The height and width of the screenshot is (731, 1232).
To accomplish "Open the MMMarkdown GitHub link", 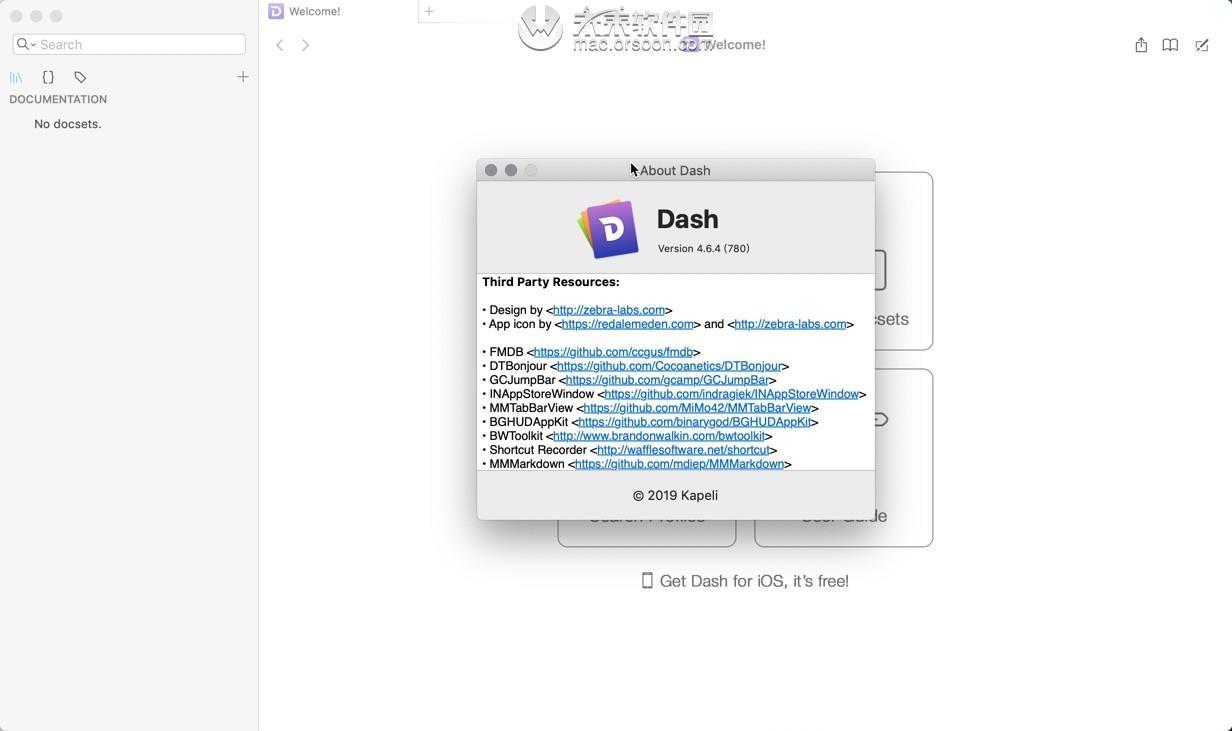I will [679, 464].
